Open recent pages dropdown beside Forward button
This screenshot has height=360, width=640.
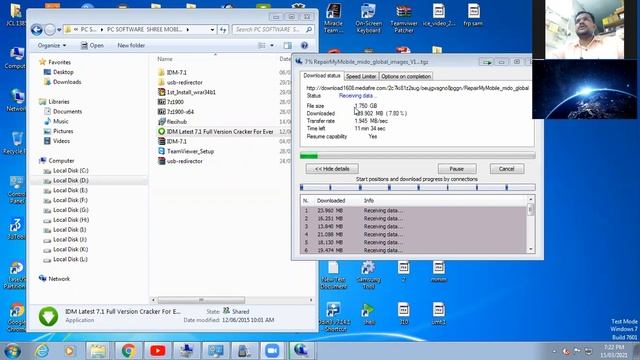pyautogui.click(x=59, y=29)
